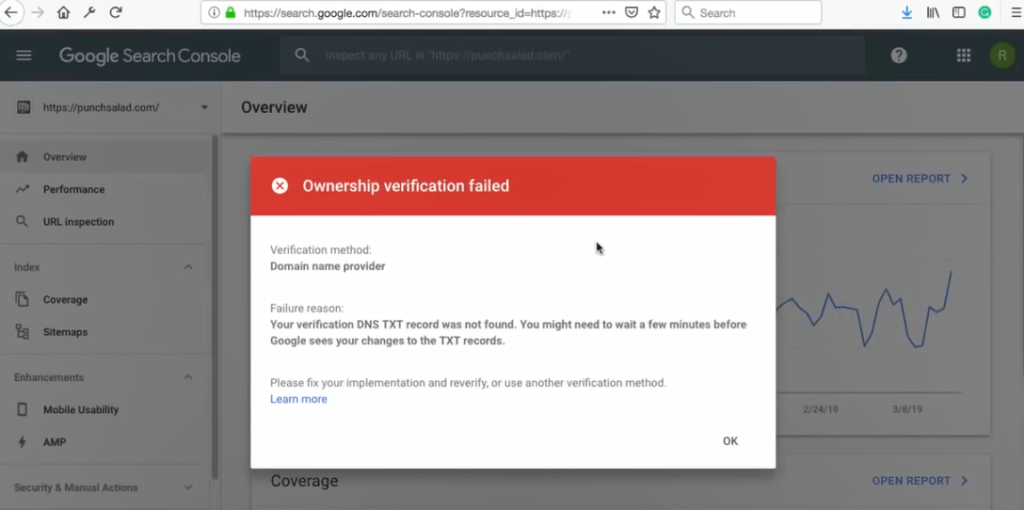This screenshot has height=510, width=1024.
Task: Click the Inspect any URL search field
Action: tap(573, 56)
